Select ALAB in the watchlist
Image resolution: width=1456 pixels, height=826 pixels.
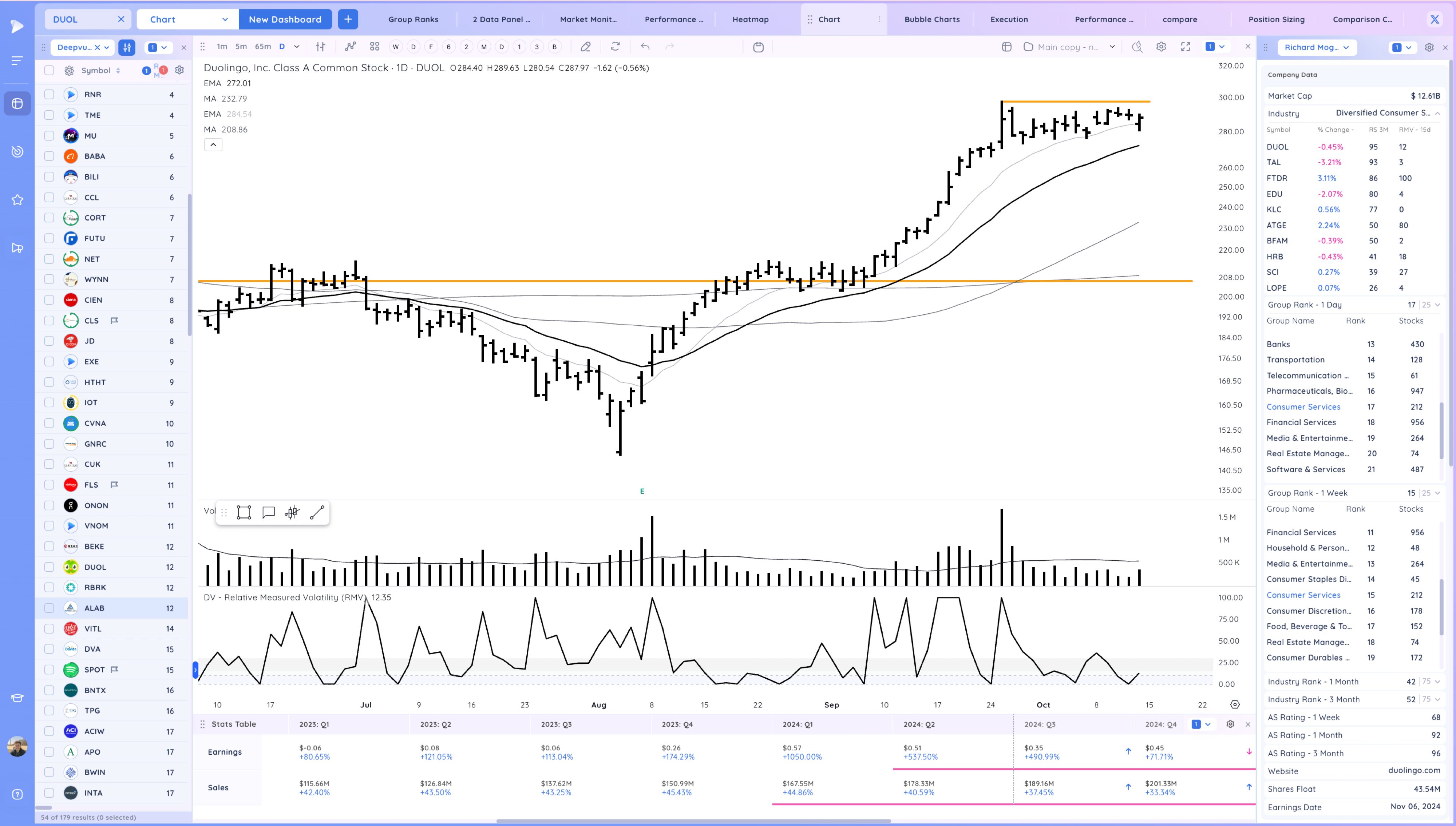[x=94, y=608]
